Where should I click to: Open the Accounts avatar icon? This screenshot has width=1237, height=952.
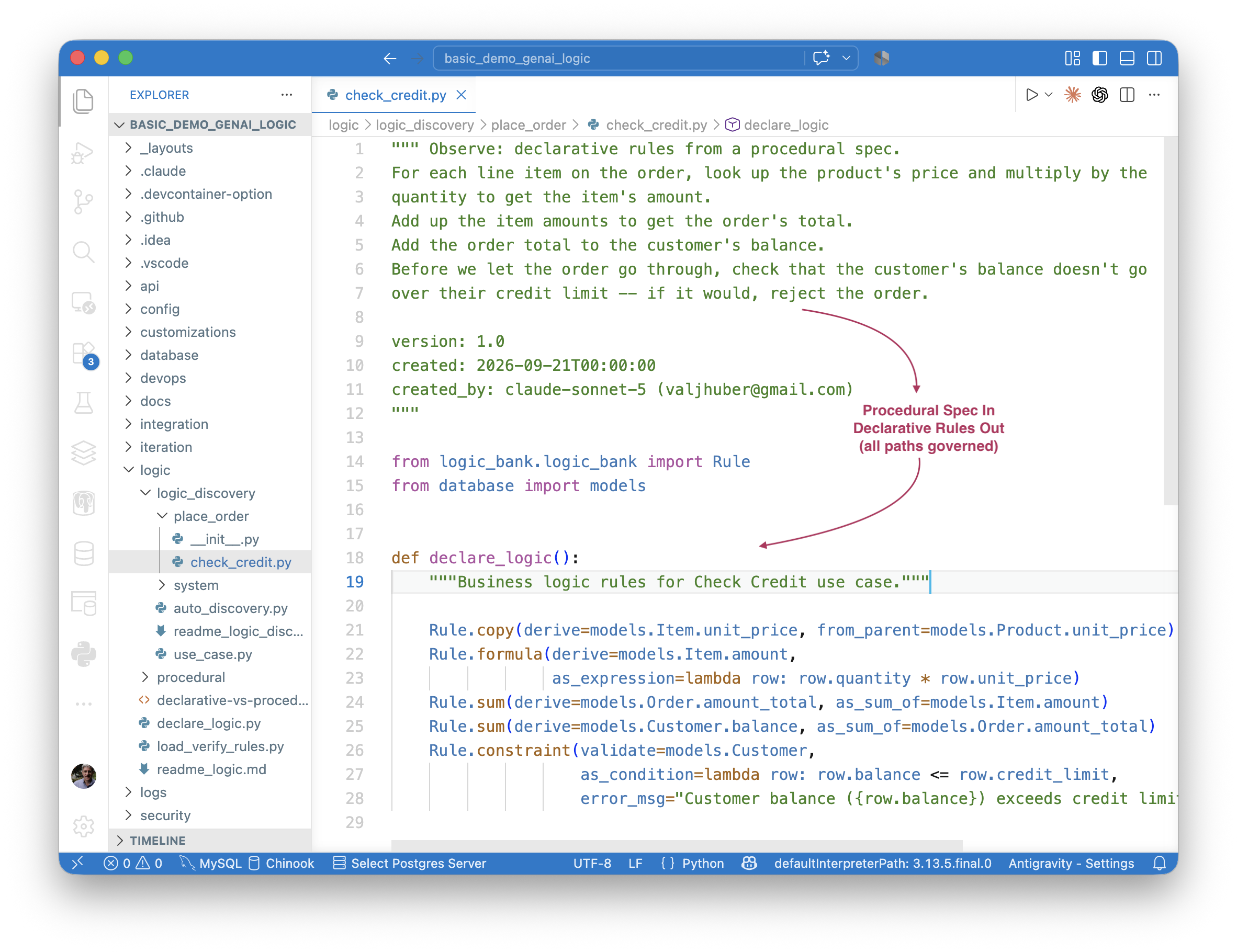coord(83,776)
